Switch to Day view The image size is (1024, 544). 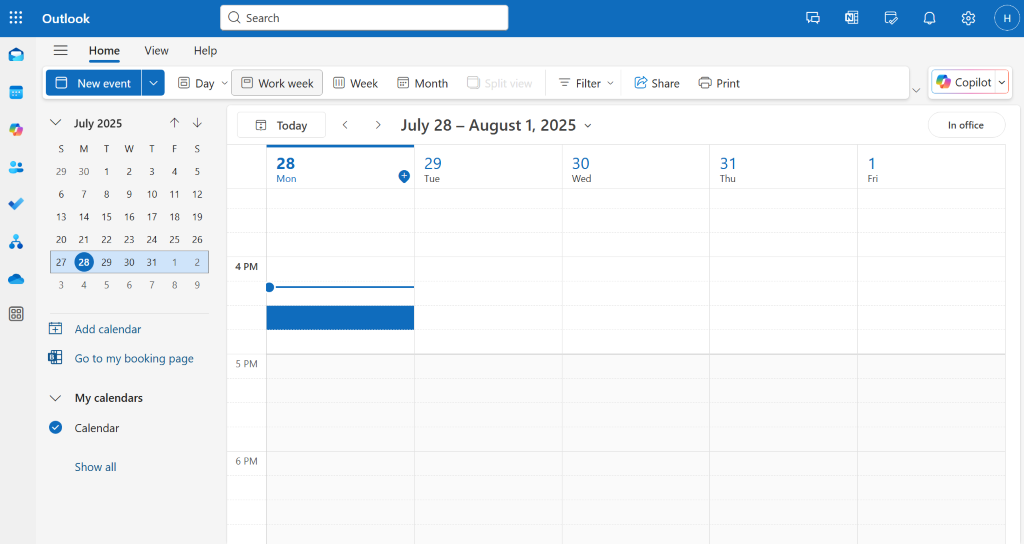click(x=196, y=83)
